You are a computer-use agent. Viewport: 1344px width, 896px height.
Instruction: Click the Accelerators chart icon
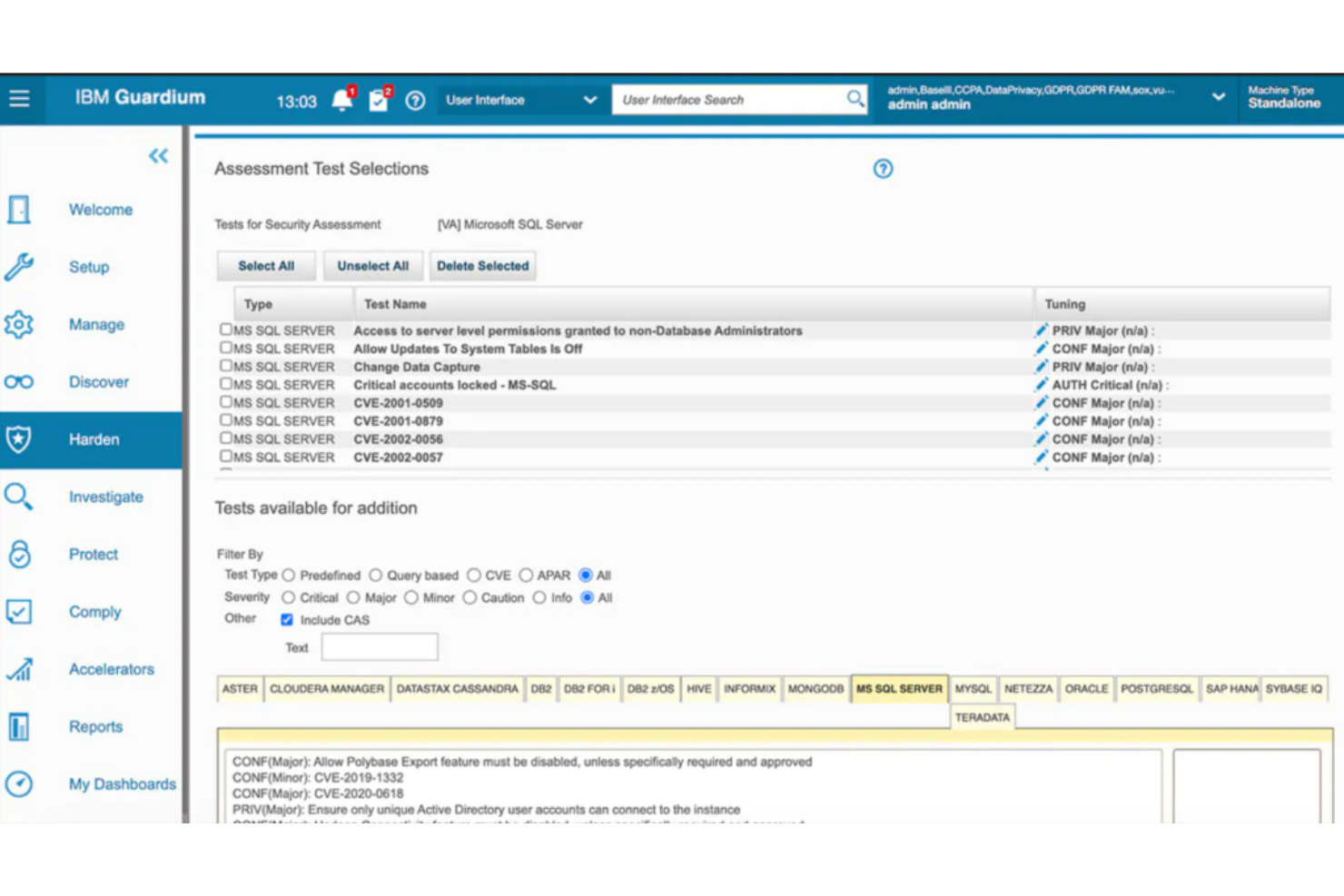(19, 669)
